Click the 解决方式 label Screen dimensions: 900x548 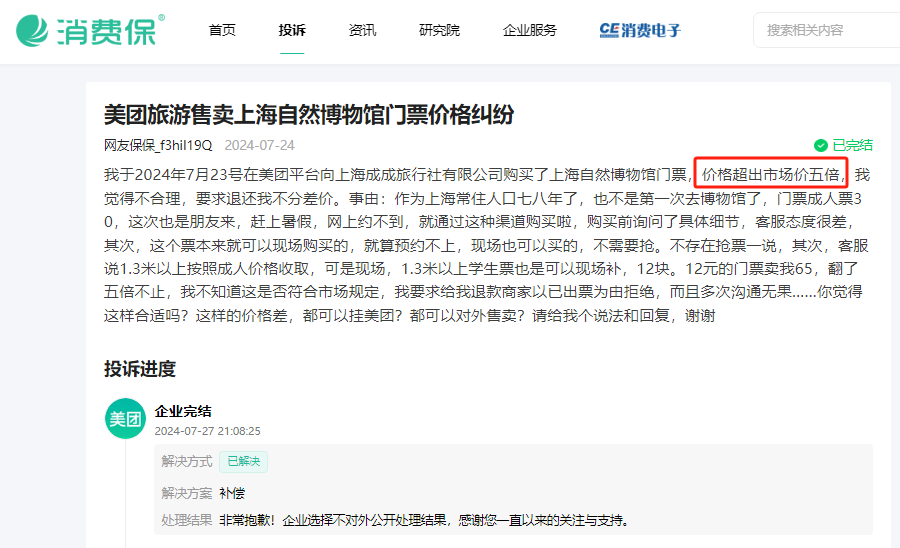(187, 461)
